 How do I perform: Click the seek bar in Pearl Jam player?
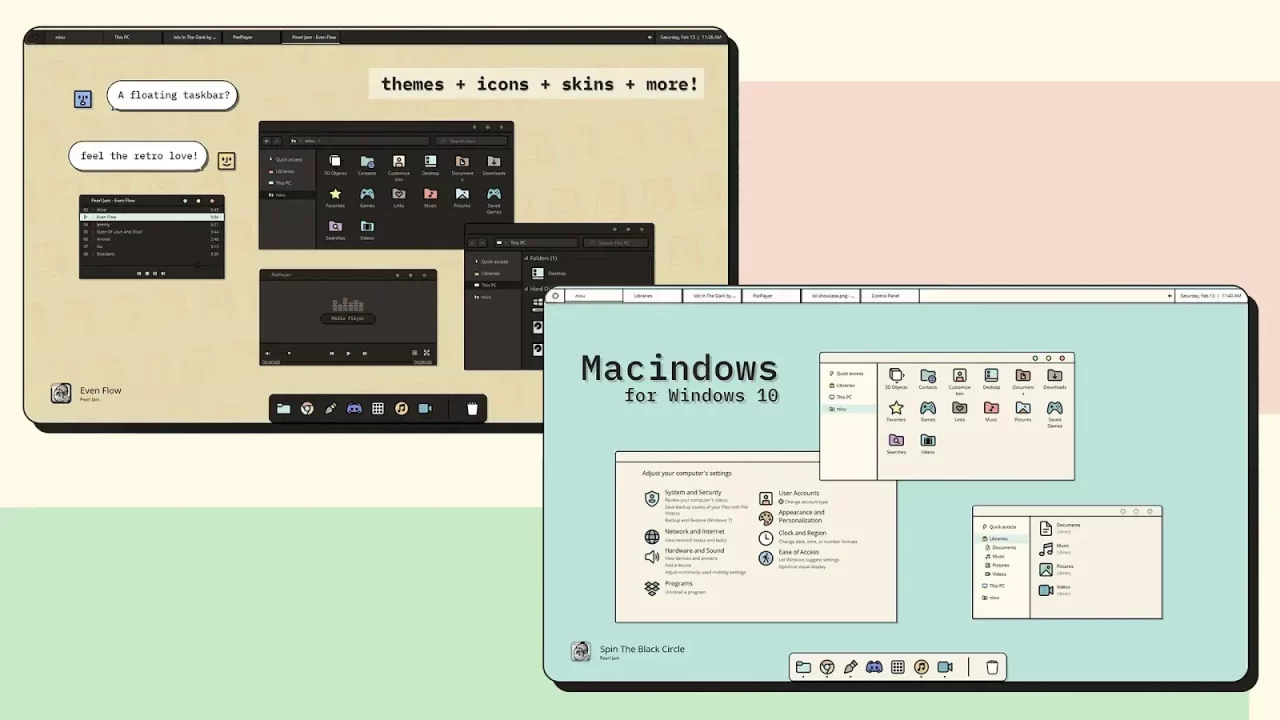point(151,265)
